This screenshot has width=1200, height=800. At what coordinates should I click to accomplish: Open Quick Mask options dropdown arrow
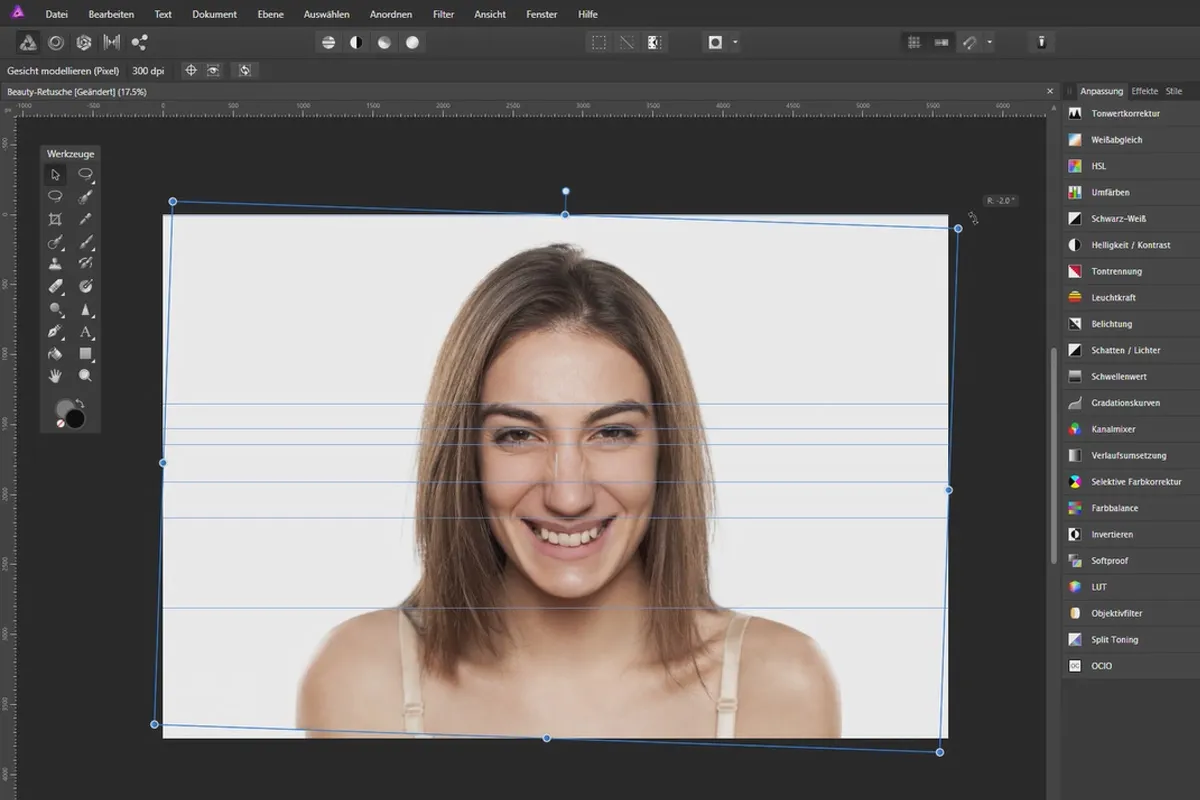[x=736, y=43]
